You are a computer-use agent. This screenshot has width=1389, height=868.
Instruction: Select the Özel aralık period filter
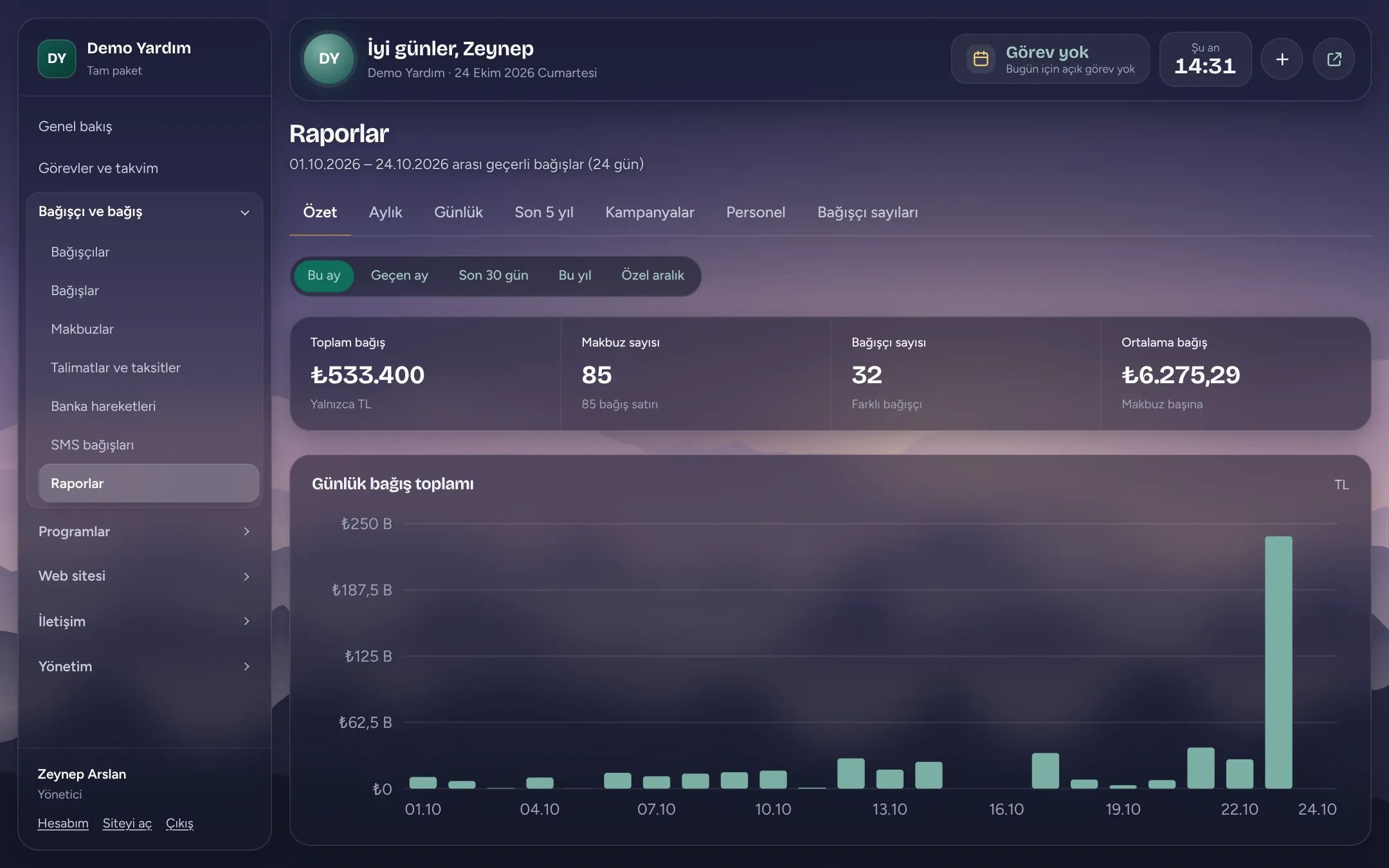point(653,276)
